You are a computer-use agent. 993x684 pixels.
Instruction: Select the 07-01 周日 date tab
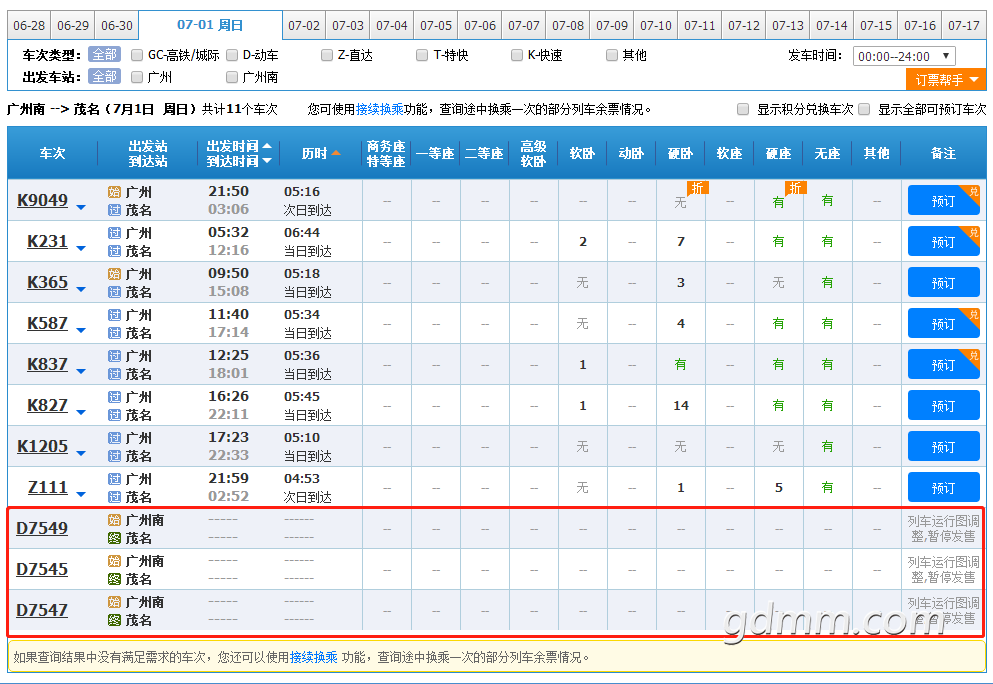[210, 25]
